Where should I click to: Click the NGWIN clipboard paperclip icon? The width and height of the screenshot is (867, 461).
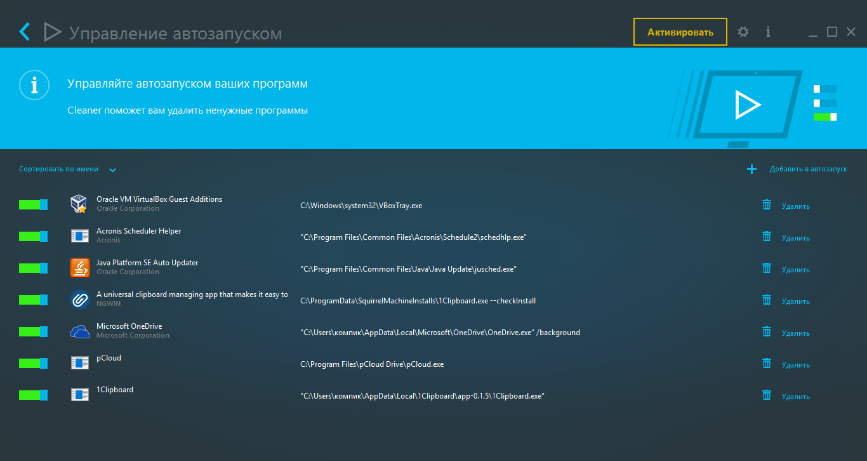pos(80,300)
